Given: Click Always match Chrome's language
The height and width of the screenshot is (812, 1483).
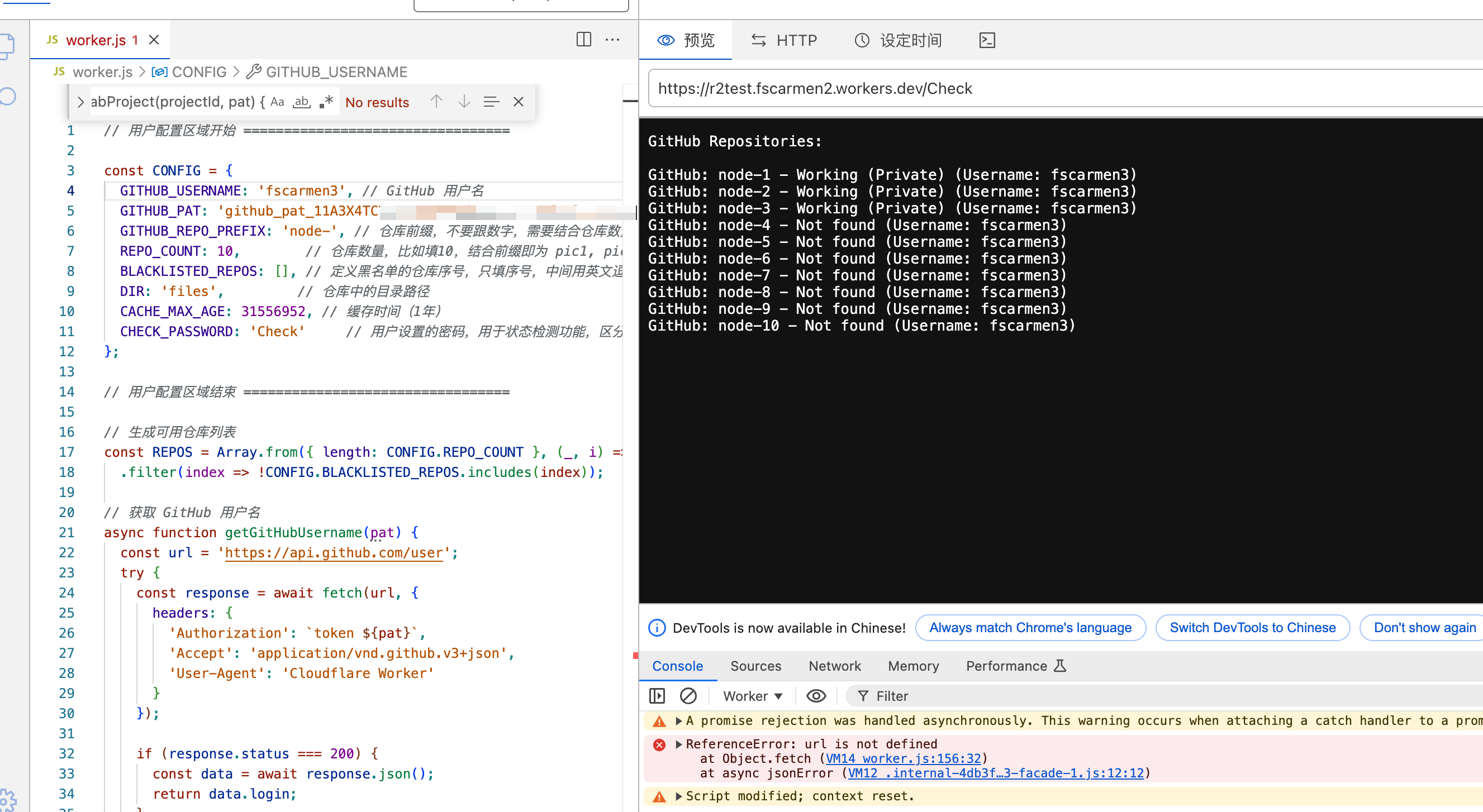Looking at the screenshot, I should pyautogui.click(x=1030, y=627).
